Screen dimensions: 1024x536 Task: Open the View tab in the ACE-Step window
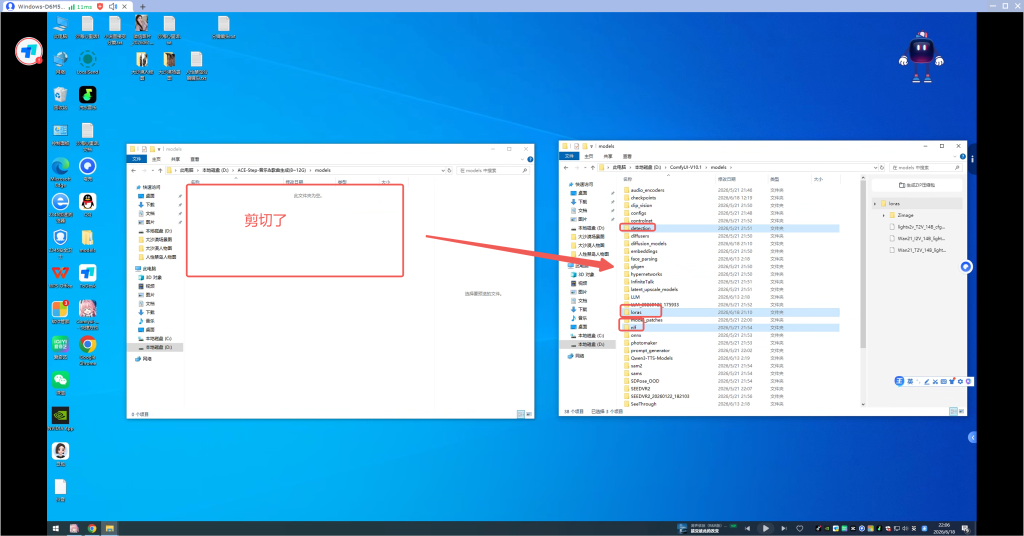tap(195, 159)
